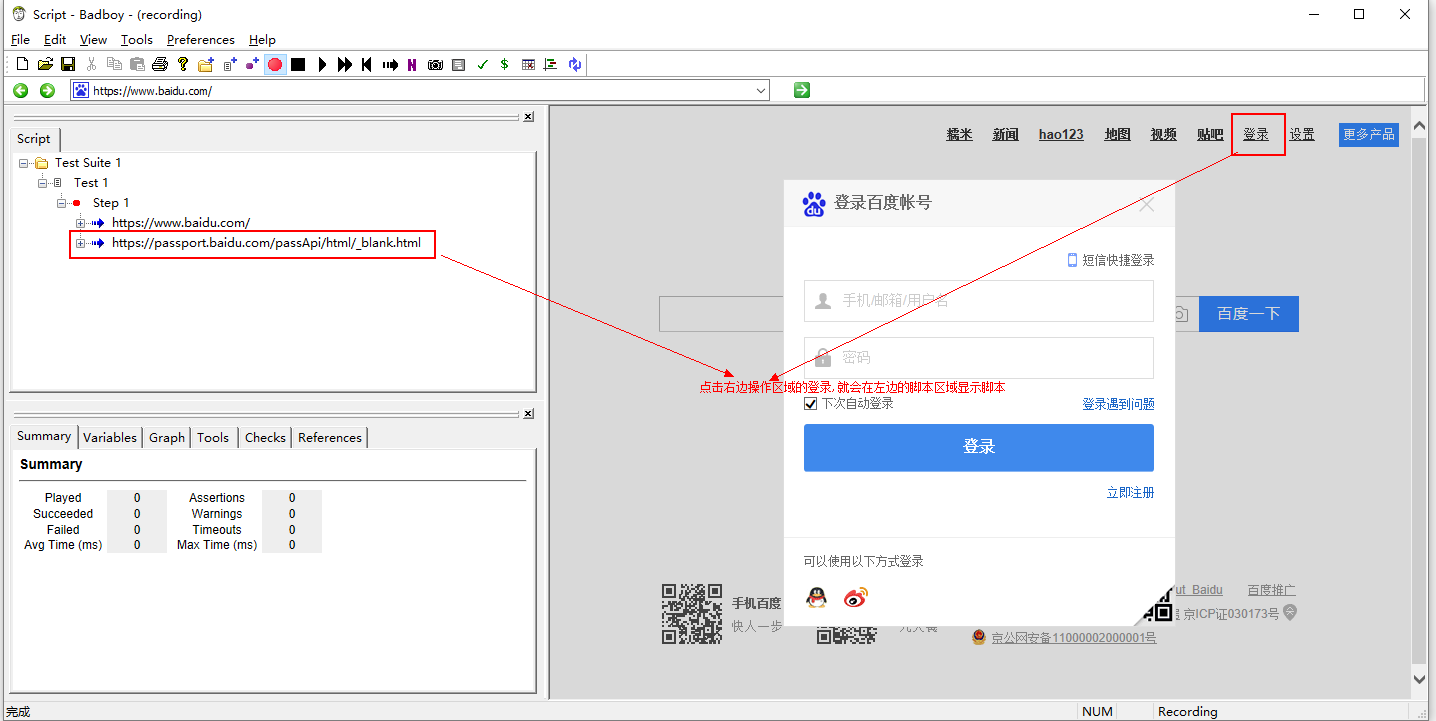Switch to the Checks tab

(265, 437)
